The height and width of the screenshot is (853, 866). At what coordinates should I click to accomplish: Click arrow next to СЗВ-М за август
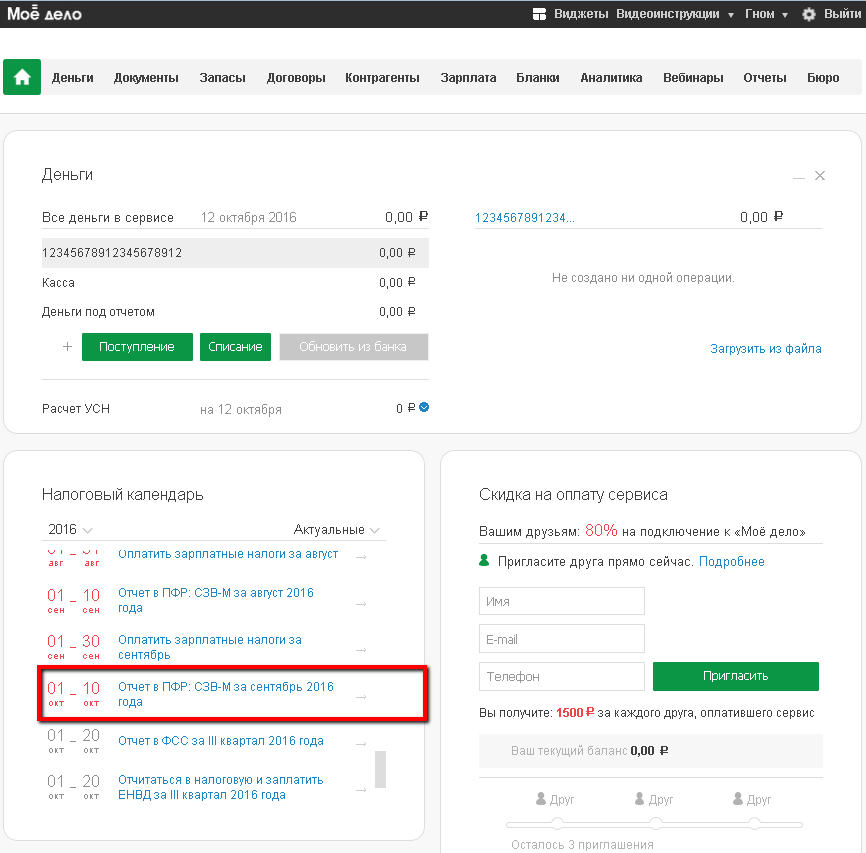pyautogui.click(x=361, y=604)
